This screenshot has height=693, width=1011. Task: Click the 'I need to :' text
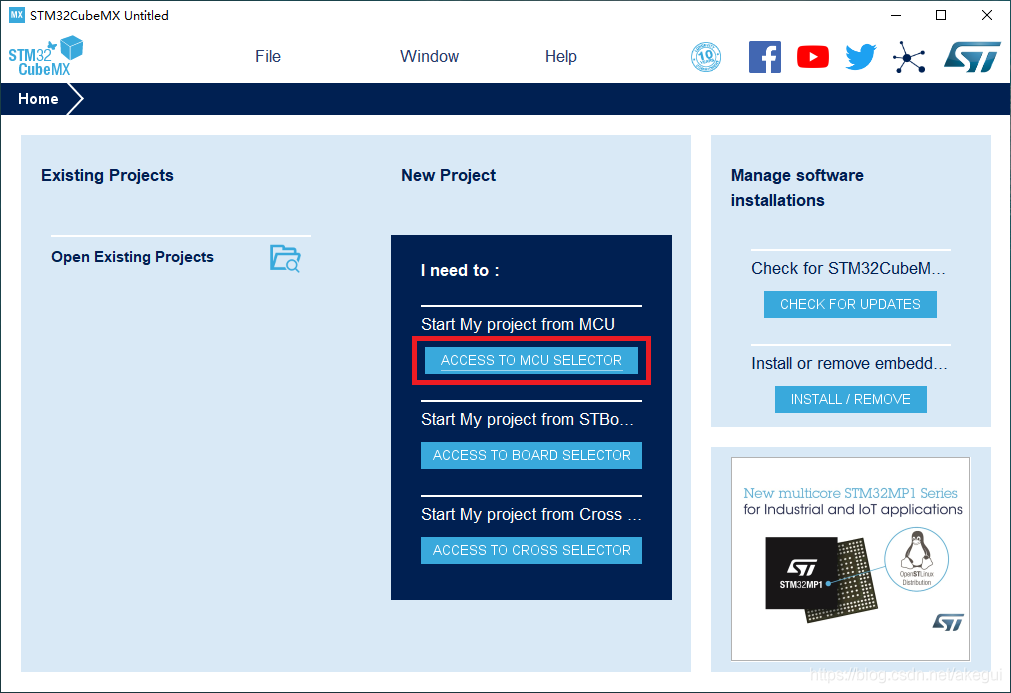[x=460, y=270]
